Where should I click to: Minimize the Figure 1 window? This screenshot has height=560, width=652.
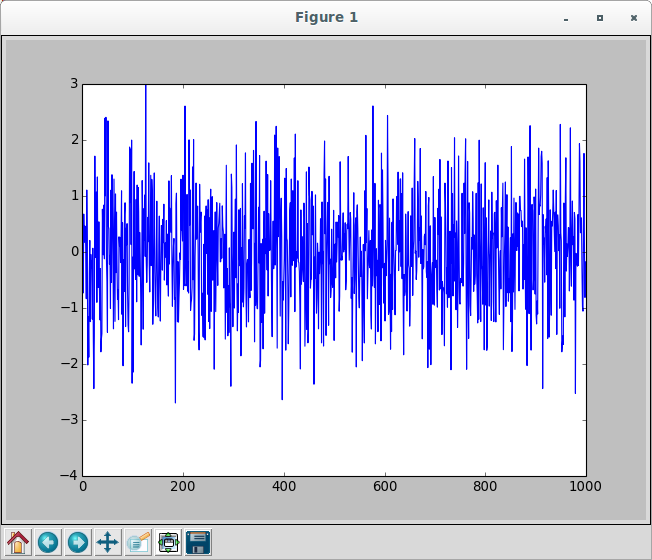point(567,18)
